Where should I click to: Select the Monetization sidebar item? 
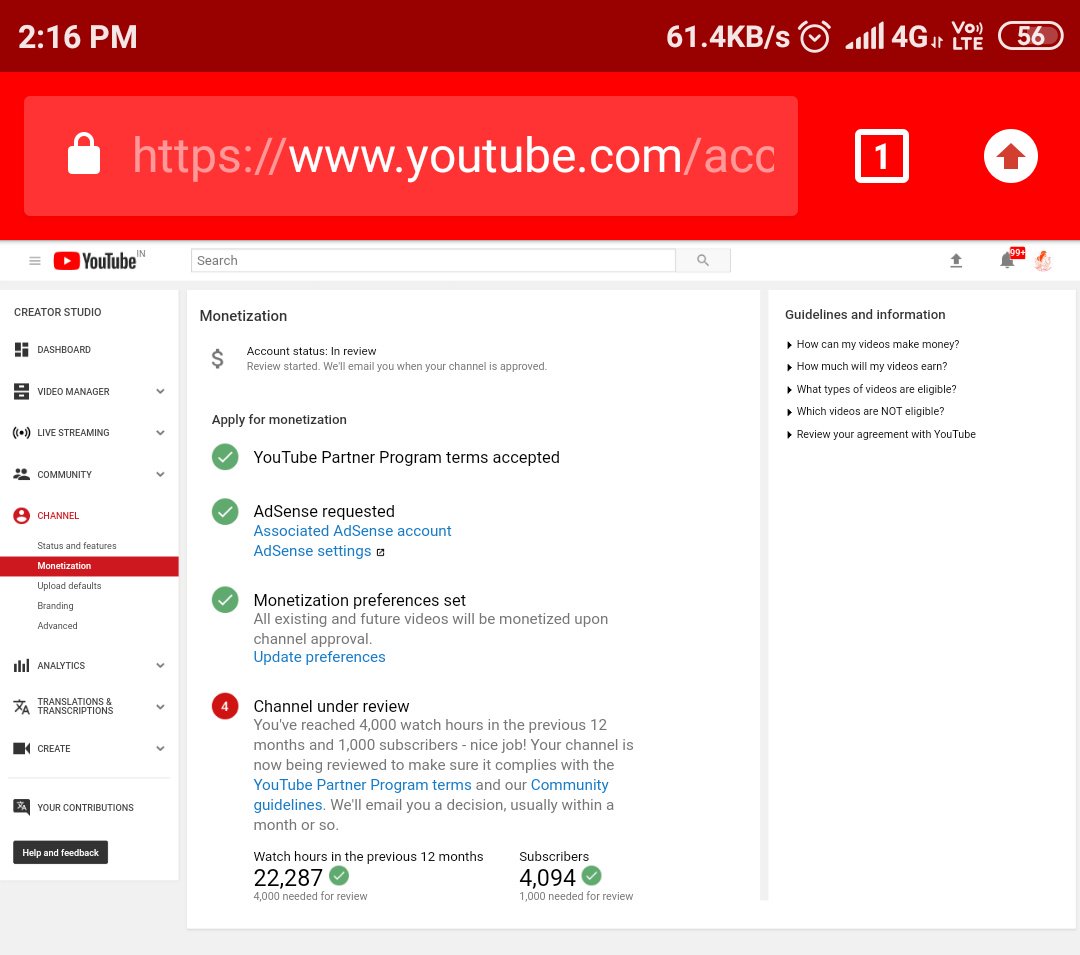[90, 566]
